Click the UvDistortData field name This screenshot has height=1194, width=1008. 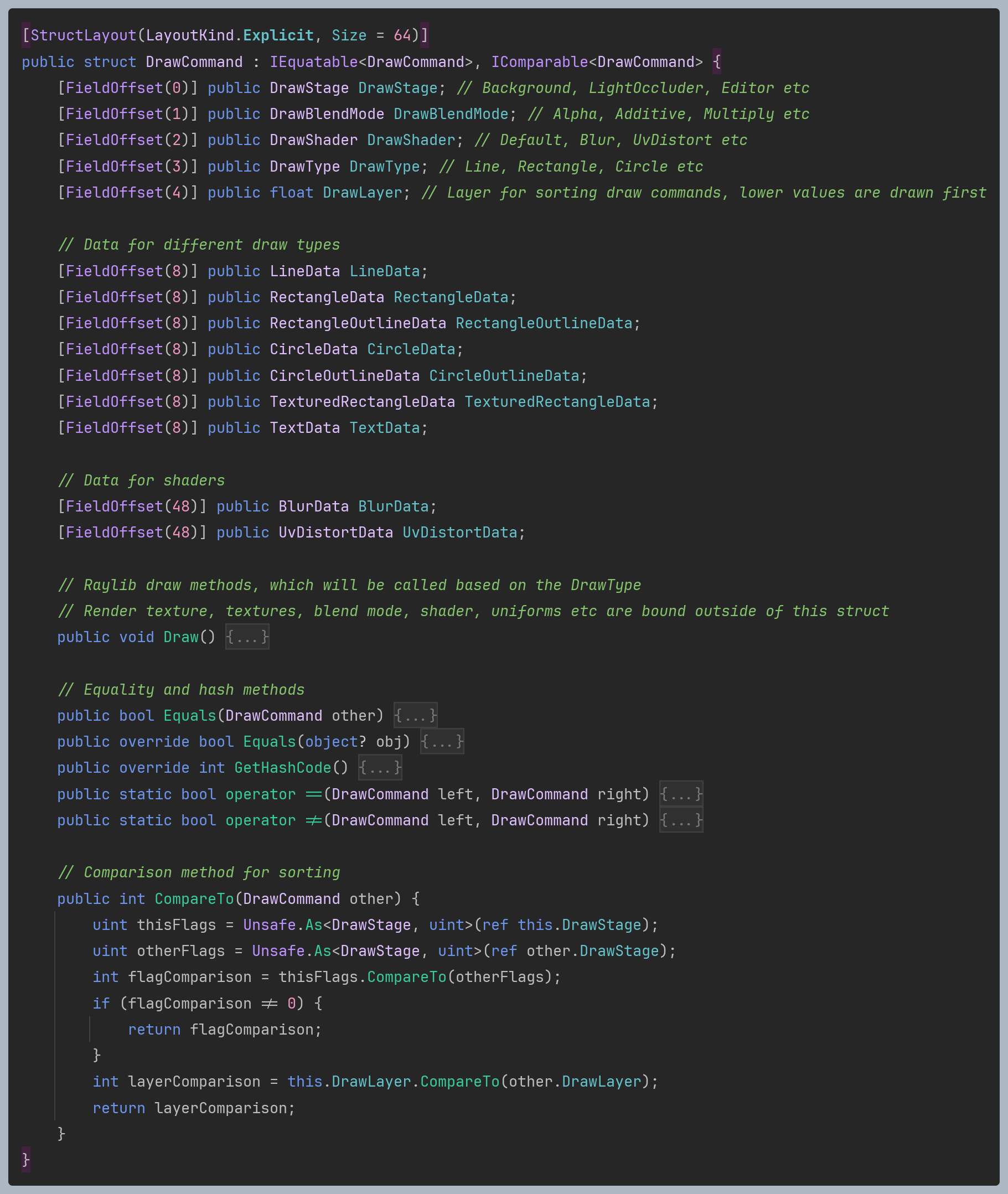click(x=459, y=533)
